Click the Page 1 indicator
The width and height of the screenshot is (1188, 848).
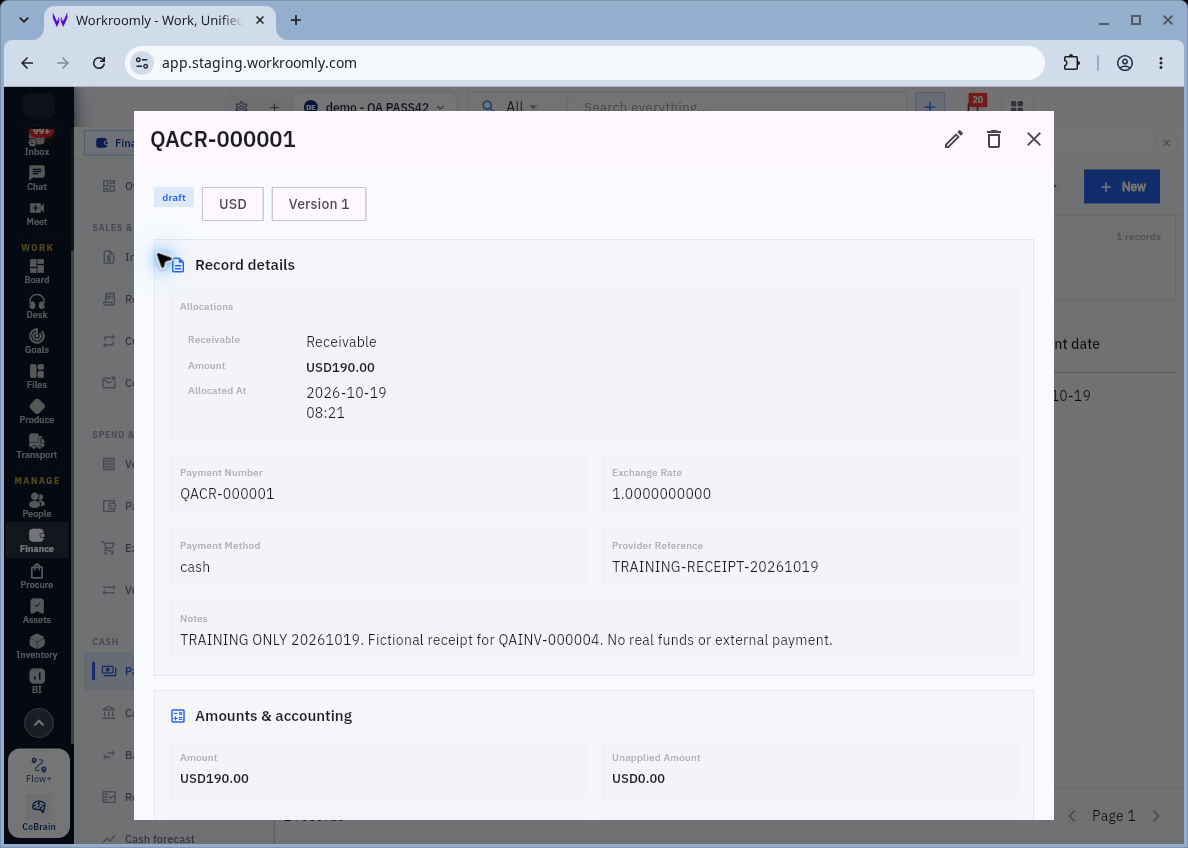pos(1113,815)
